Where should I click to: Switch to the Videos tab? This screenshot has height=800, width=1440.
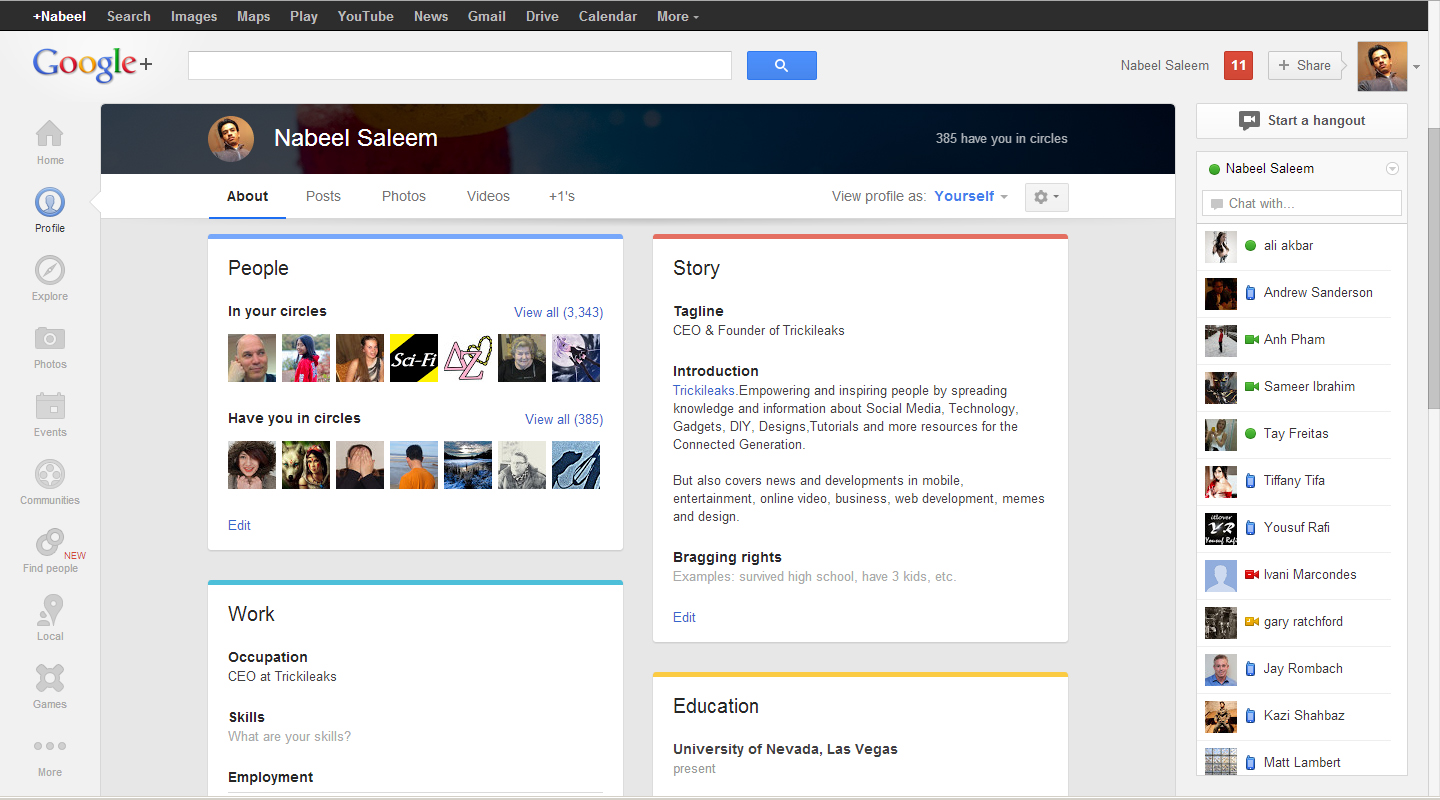coord(488,197)
